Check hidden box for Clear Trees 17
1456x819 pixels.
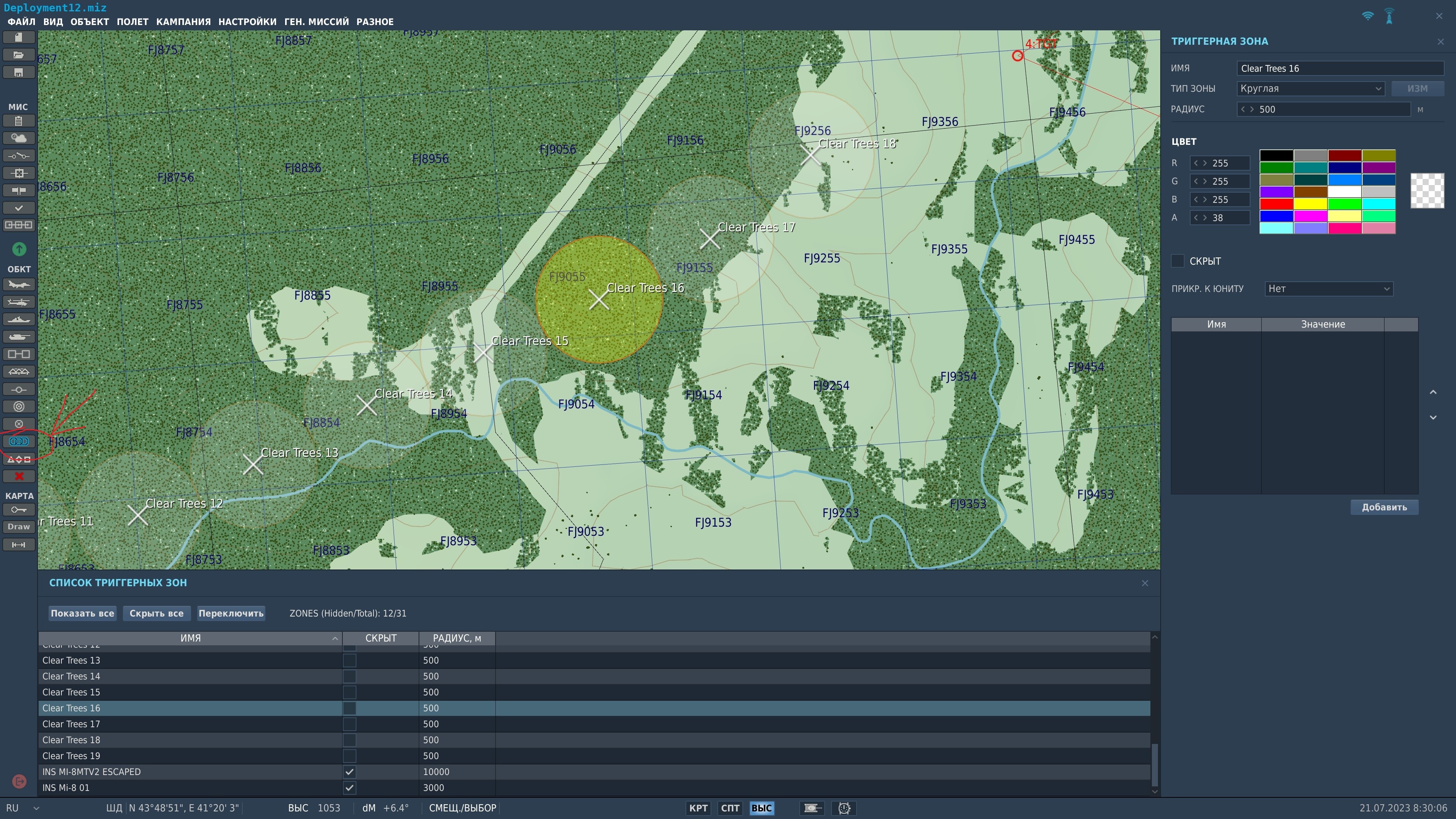tap(349, 724)
